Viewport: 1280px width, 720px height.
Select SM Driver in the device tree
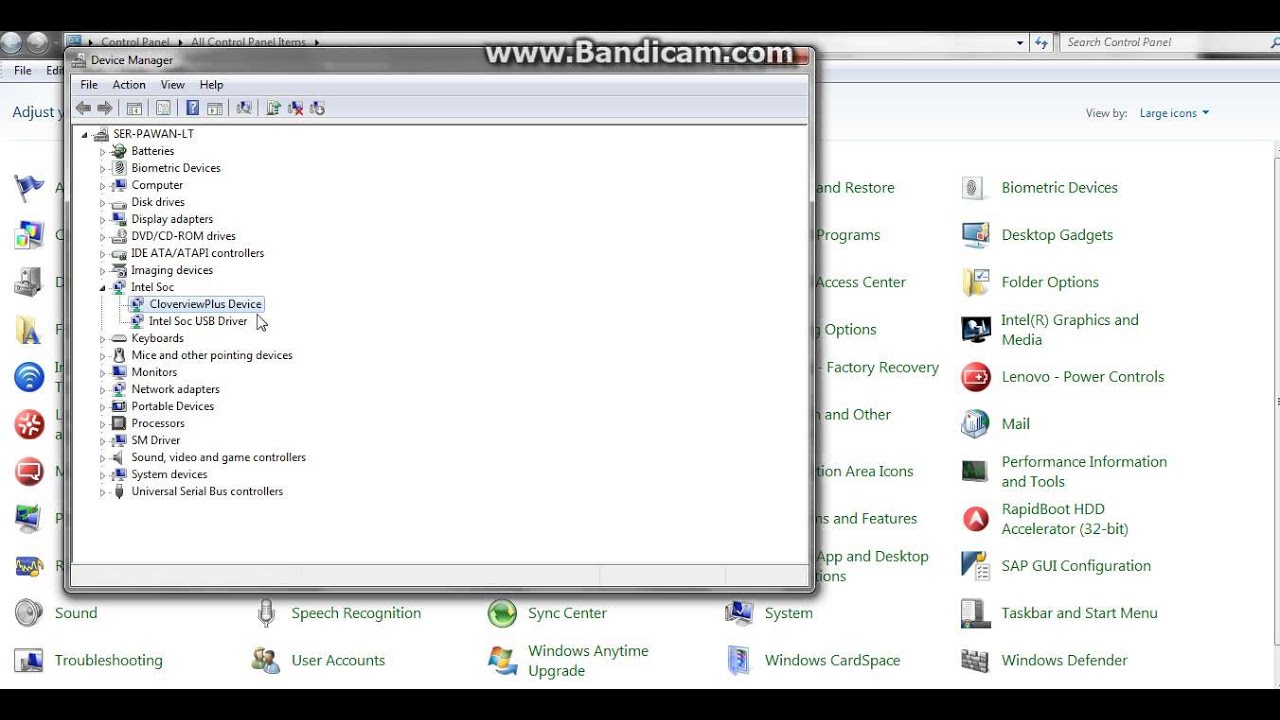tap(156, 440)
